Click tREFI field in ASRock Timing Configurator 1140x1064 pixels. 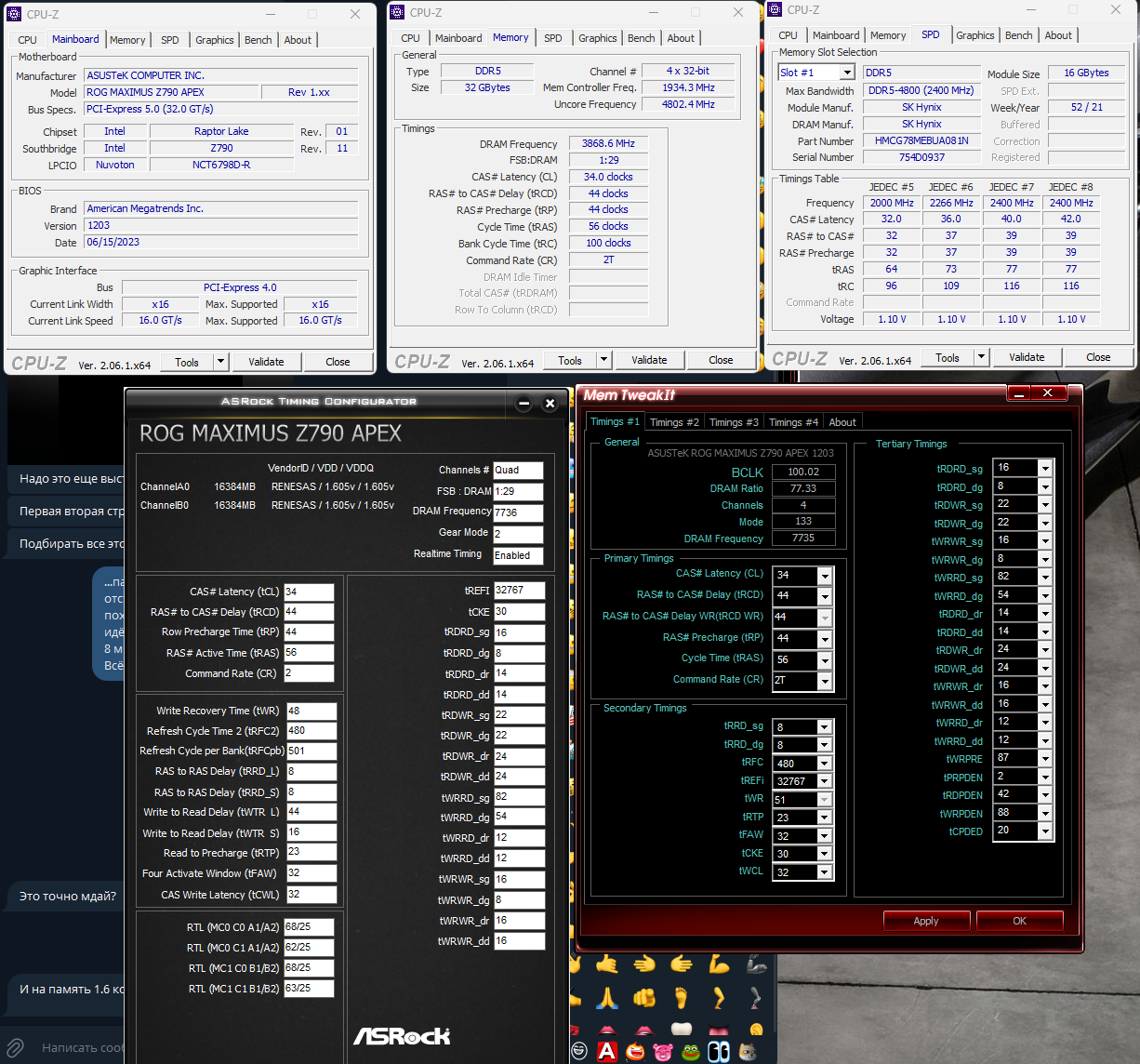tap(519, 591)
